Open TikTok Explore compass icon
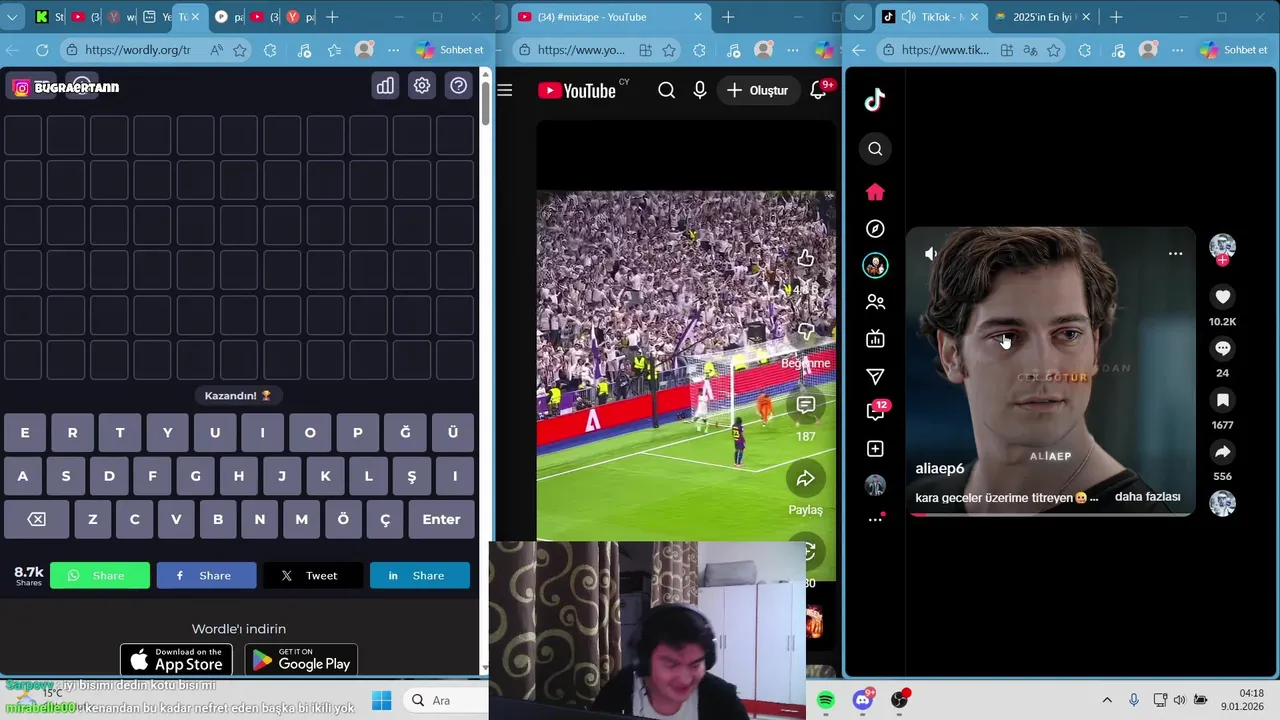Viewport: 1280px width, 720px height. [x=875, y=229]
